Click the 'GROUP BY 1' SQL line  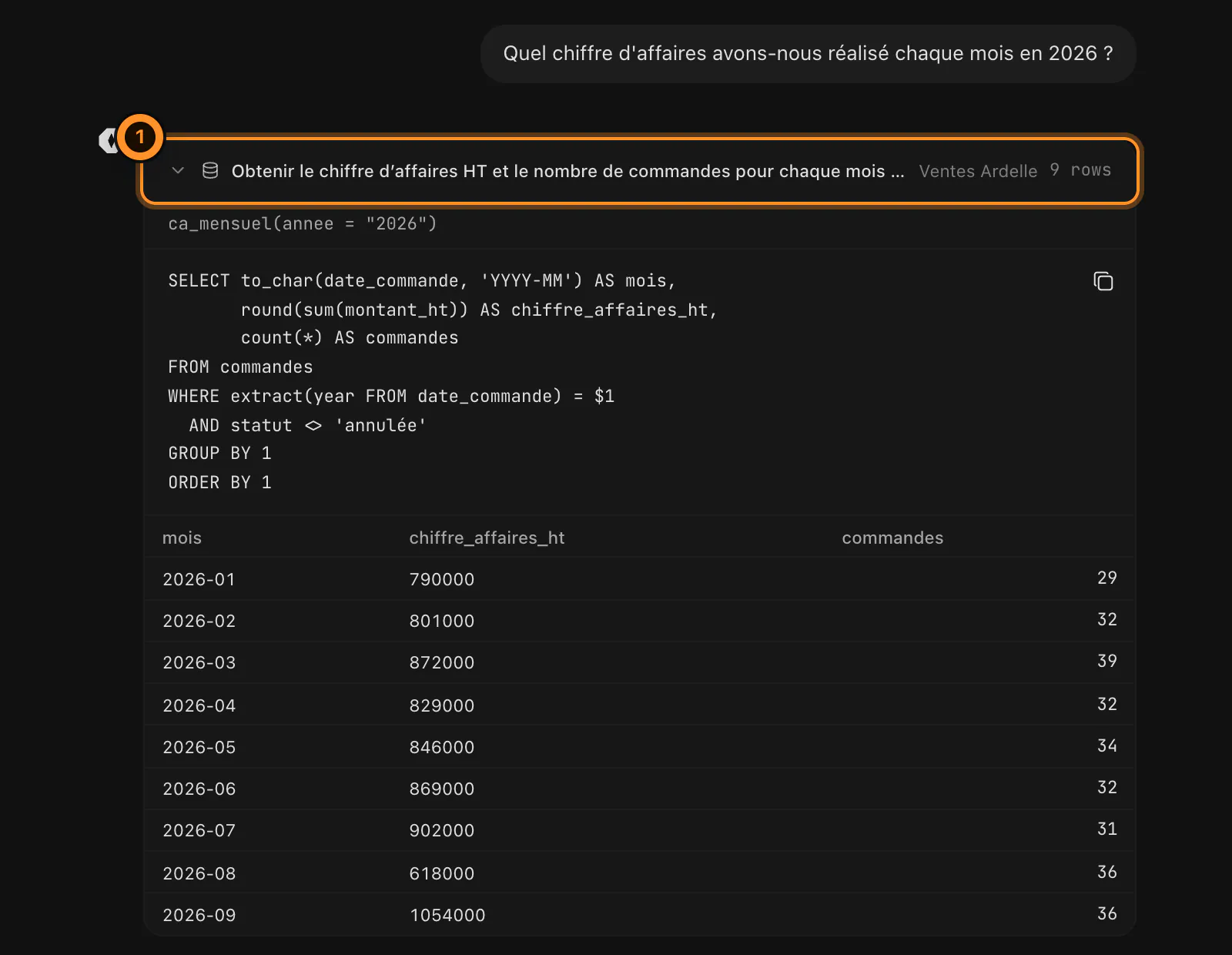tap(219, 454)
